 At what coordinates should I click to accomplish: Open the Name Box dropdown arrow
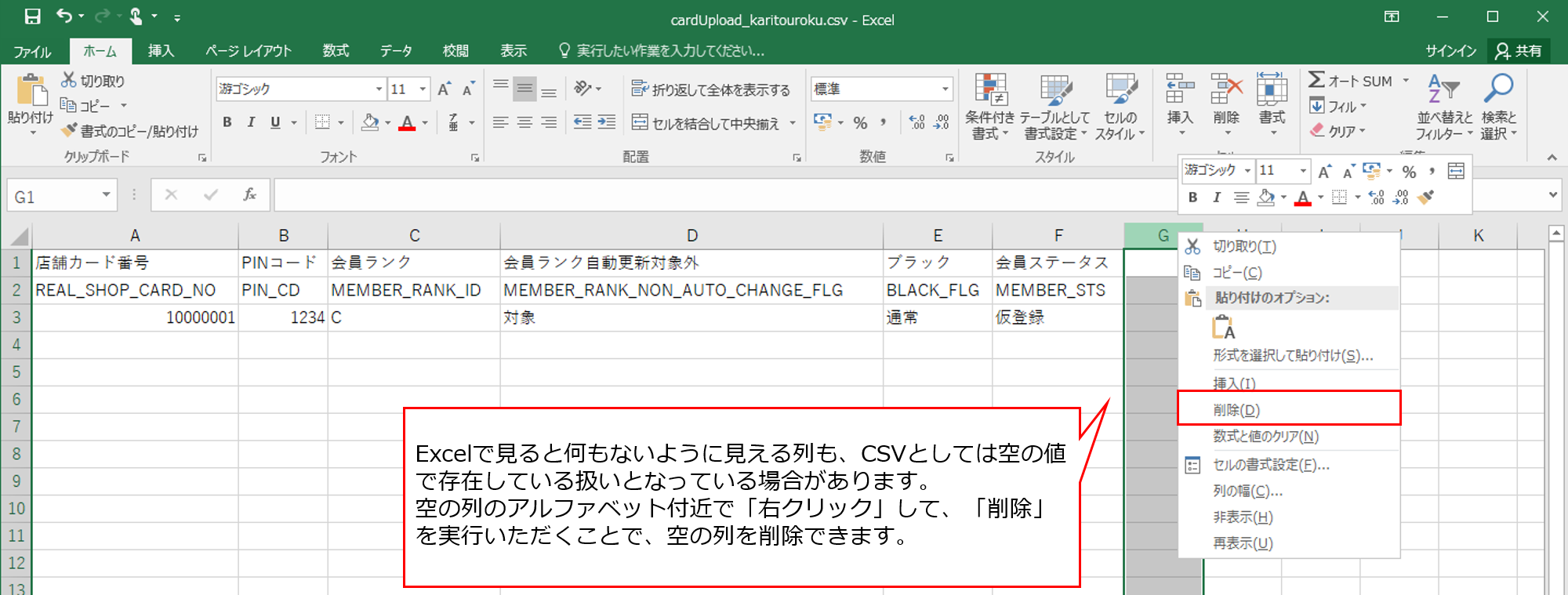(x=106, y=195)
